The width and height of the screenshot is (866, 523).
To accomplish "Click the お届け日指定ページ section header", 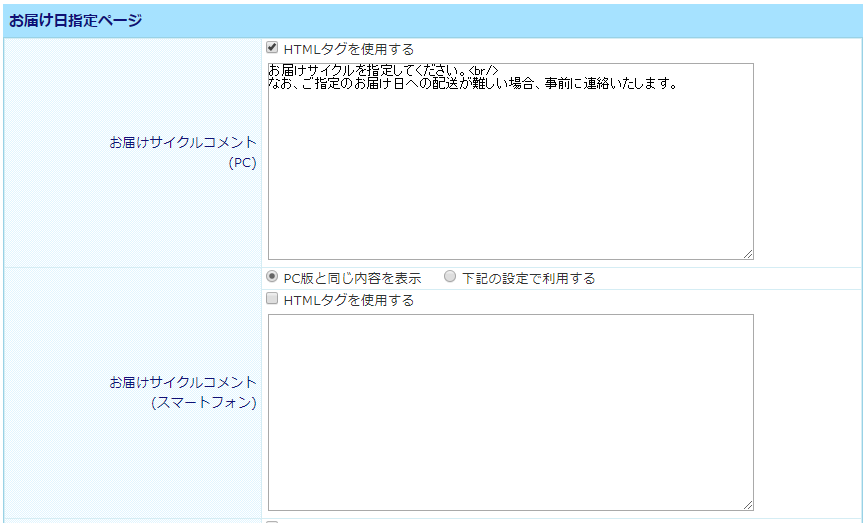I will [433, 21].
